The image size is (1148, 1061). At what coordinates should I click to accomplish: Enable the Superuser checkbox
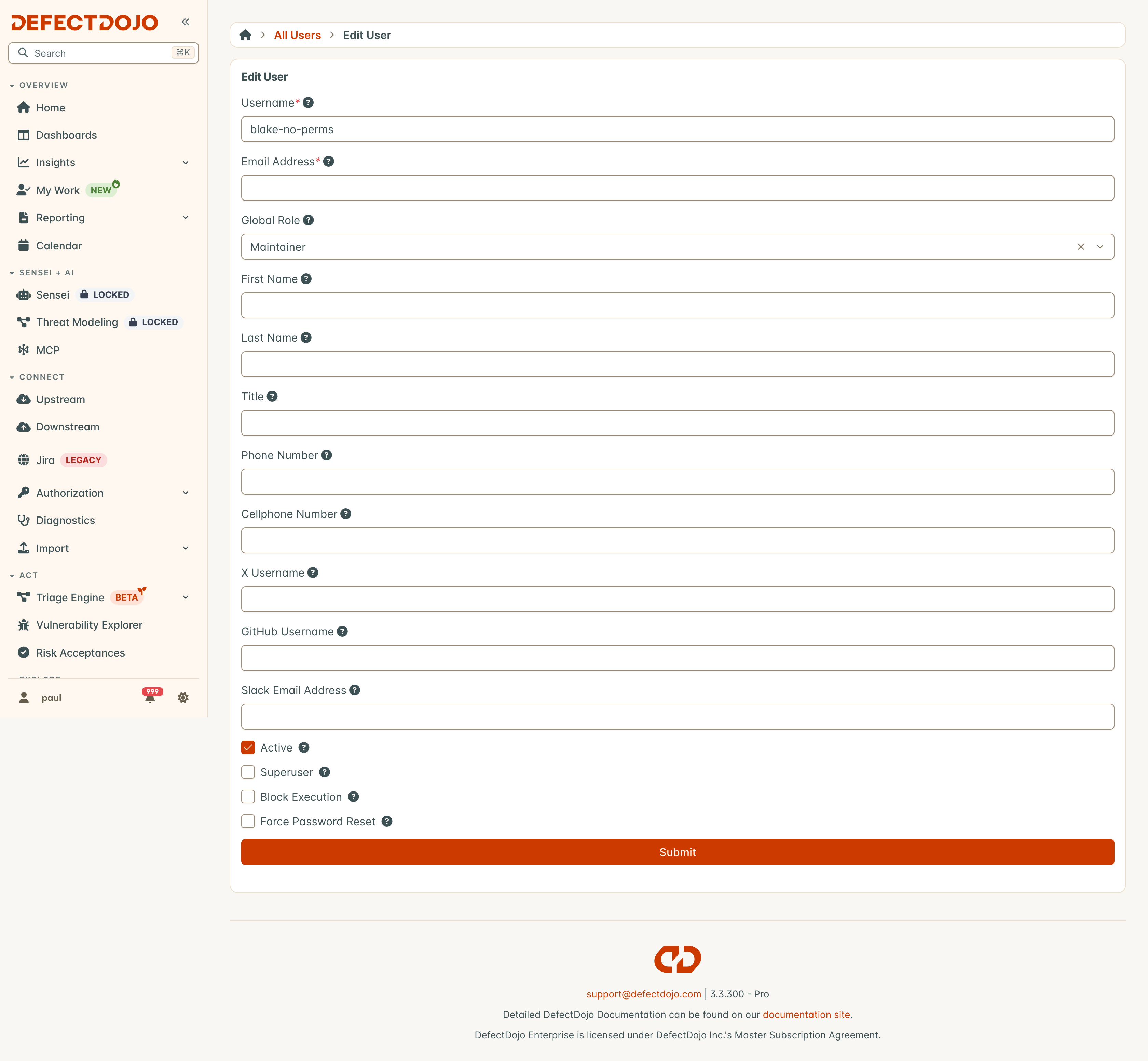point(248,772)
